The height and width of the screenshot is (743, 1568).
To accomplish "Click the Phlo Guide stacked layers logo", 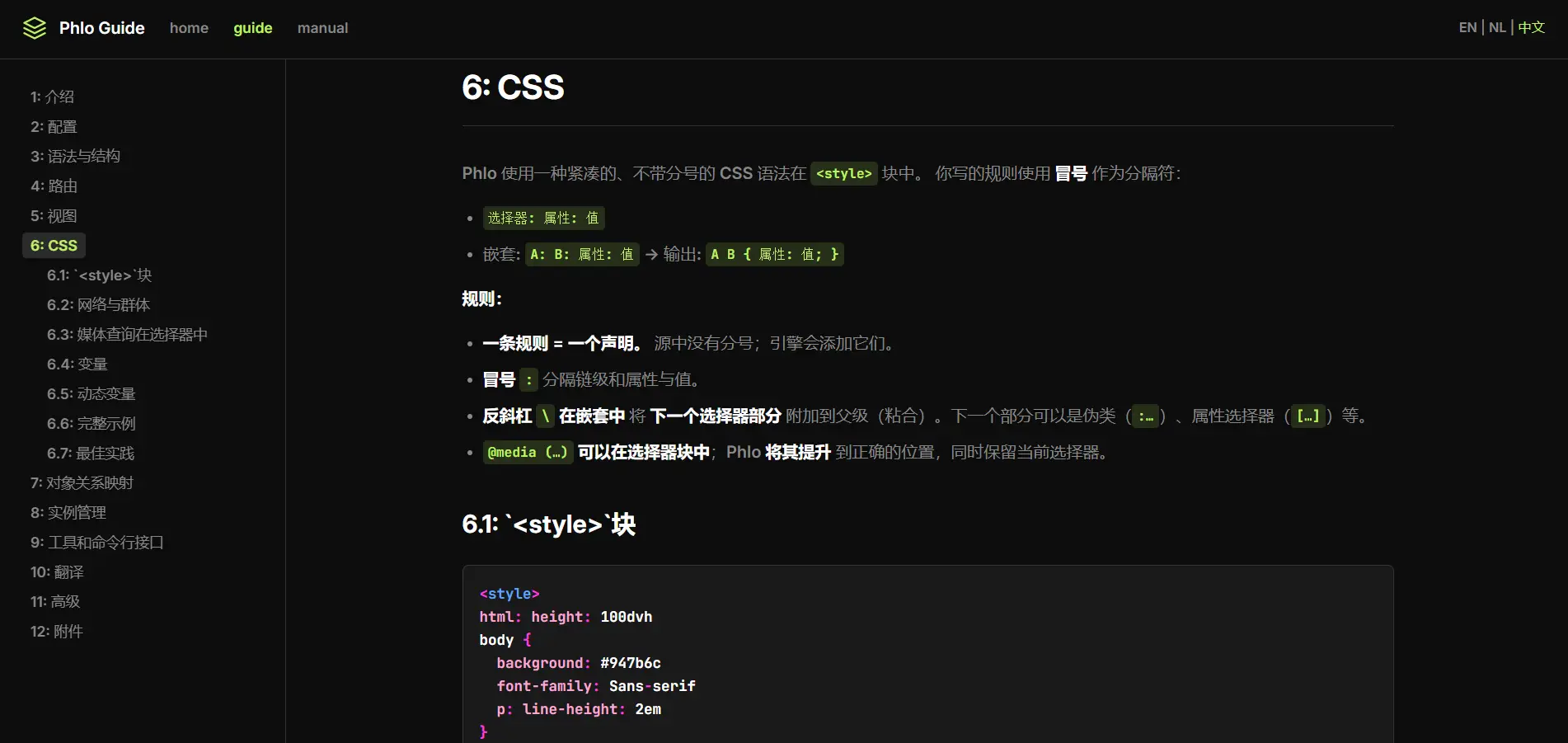I will (x=34, y=28).
